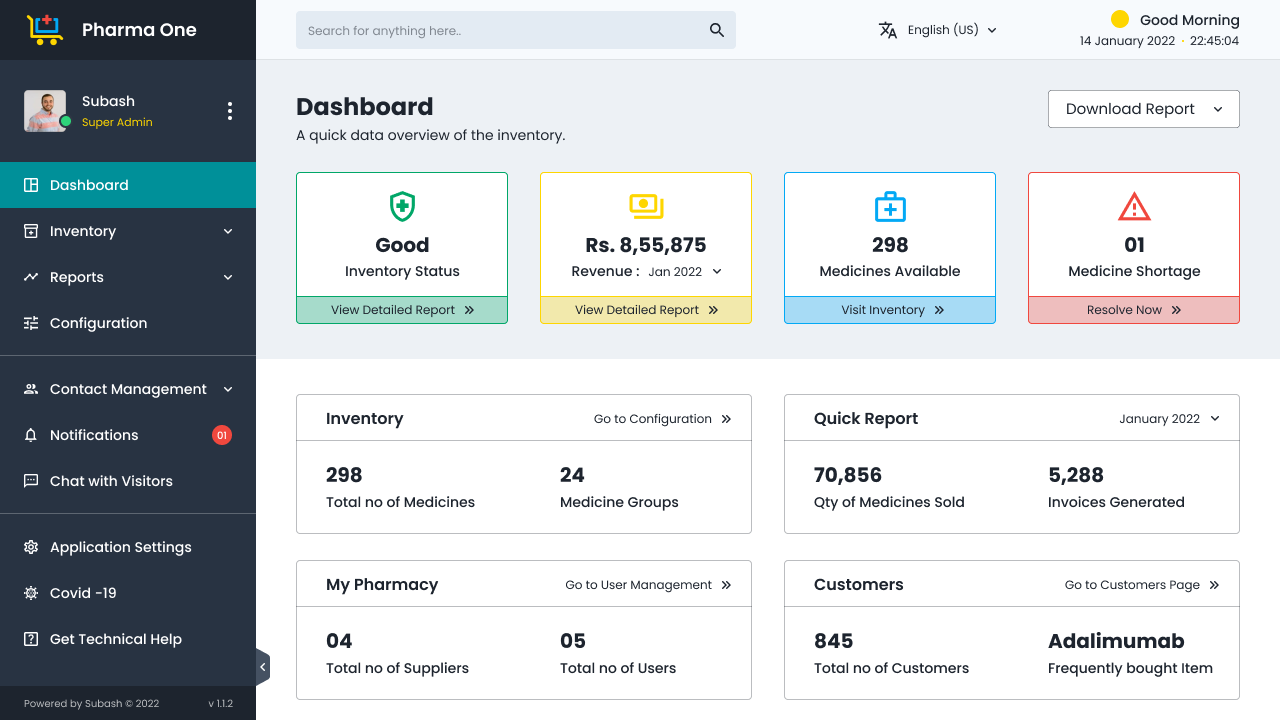Focus the Search for anything here field
Image resolution: width=1280 pixels, height=720 pixels.
point(516,30)
